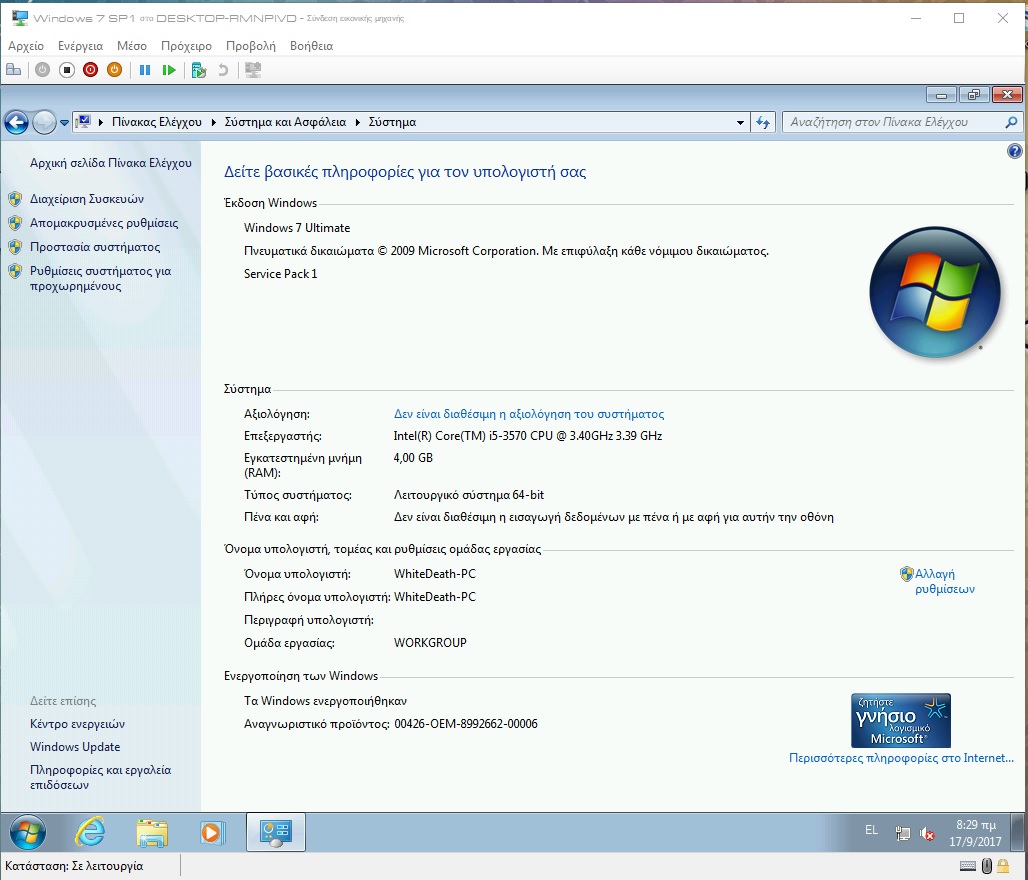
Task: Open Κέντρο ενεργειών
Action: (x=77, y=724)
